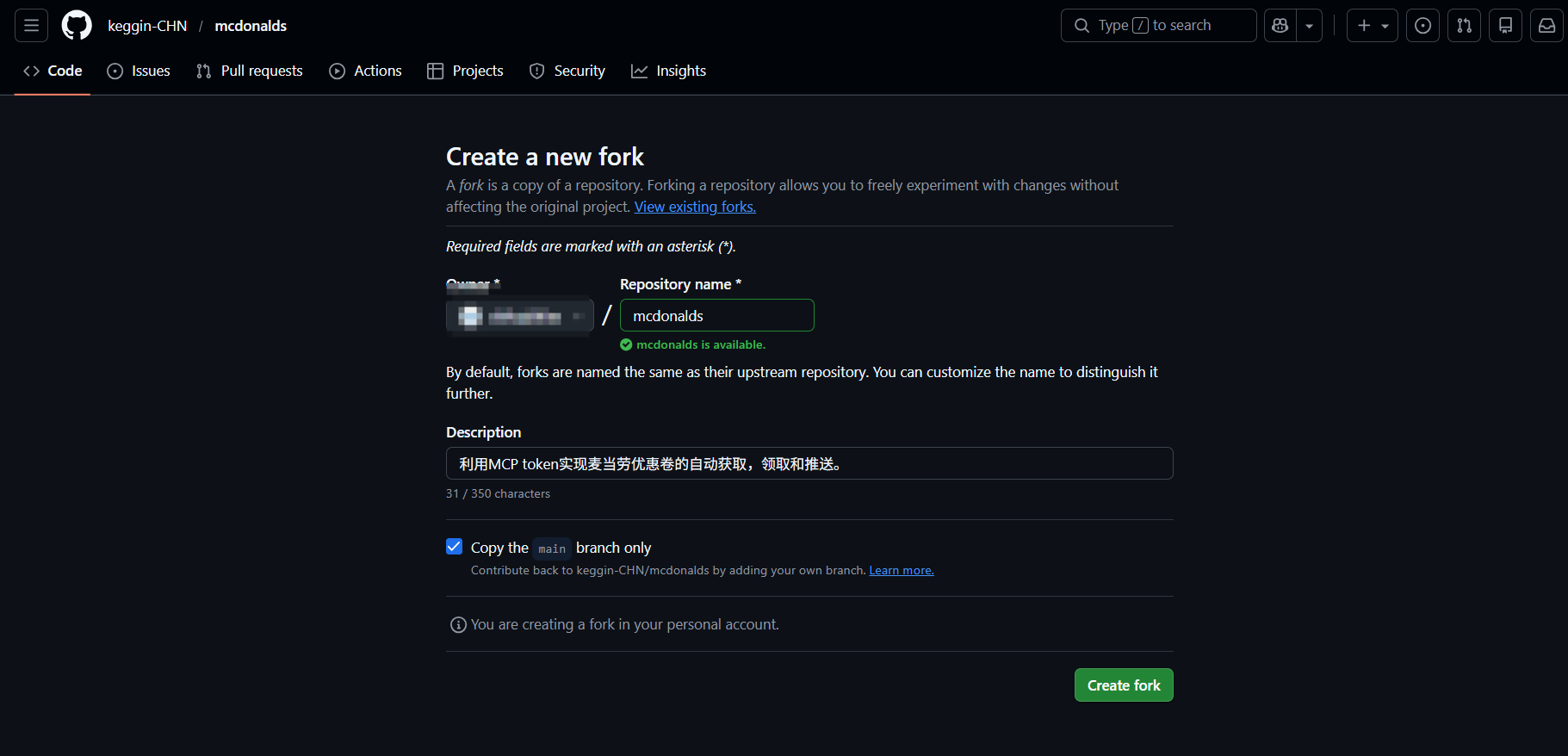The width and height of the screenshot is (1568, 756).
Task: Focus the Repository name input field
Action: (716, 316)
